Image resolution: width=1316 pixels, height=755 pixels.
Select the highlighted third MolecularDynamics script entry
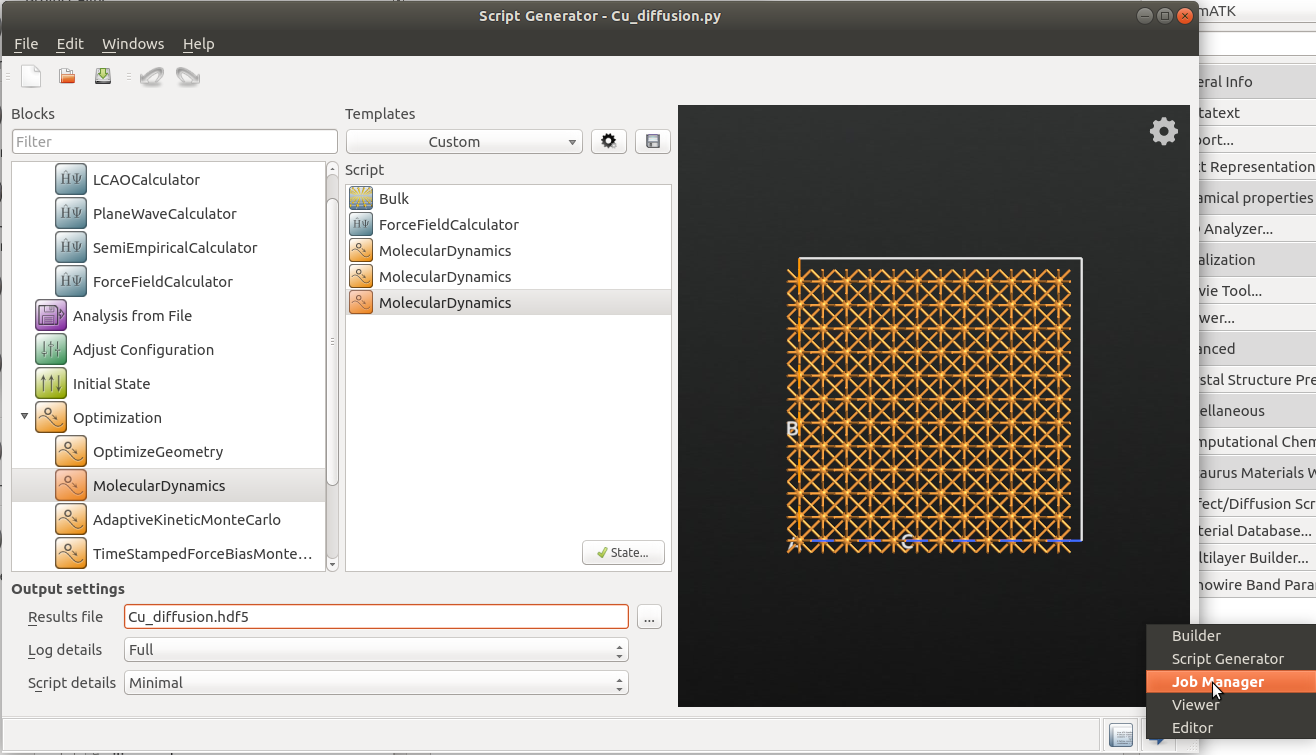pyautogui.click(x=508, y=303)
